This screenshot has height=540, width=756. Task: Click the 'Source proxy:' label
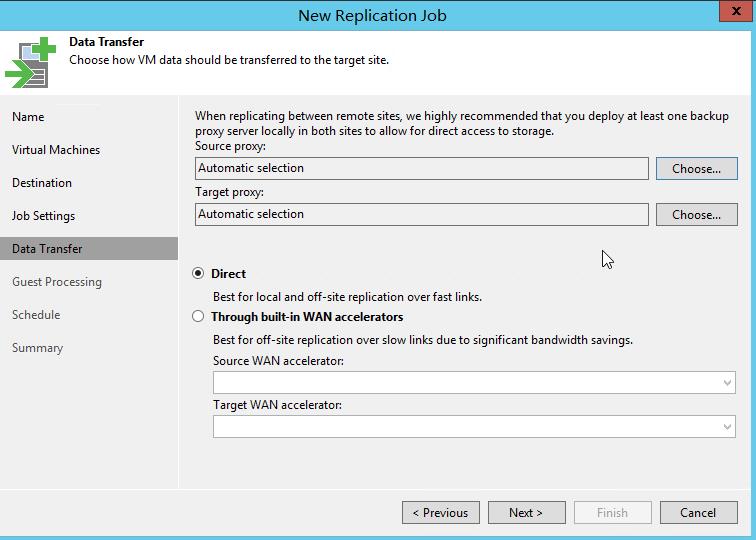tap(230, 146)
